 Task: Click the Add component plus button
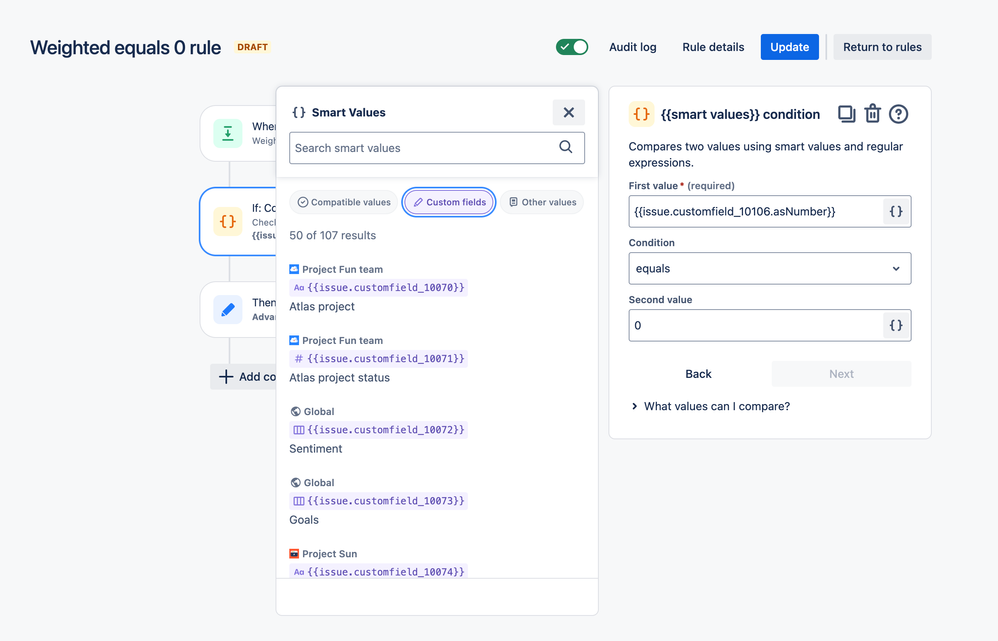(244, 377)
